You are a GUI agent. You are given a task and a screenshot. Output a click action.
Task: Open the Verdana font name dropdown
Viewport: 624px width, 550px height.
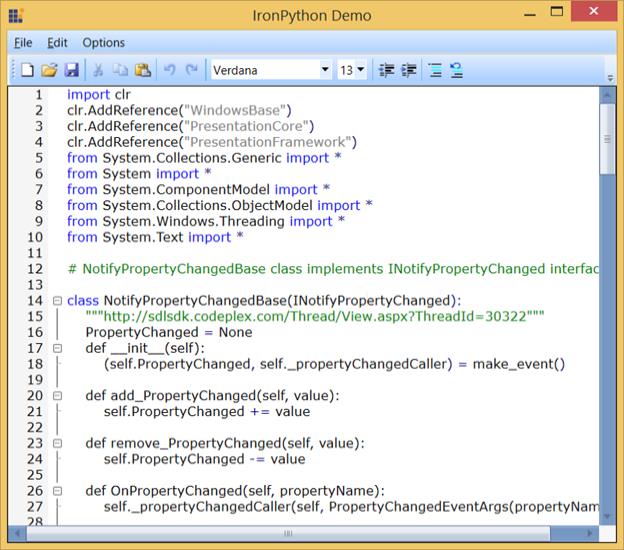[325, 69]
